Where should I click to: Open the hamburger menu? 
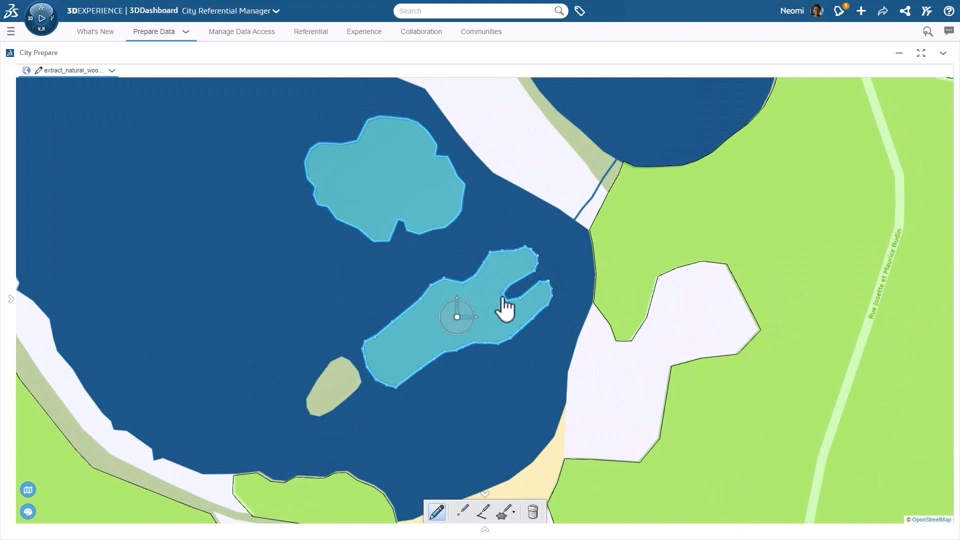(10, 31)
